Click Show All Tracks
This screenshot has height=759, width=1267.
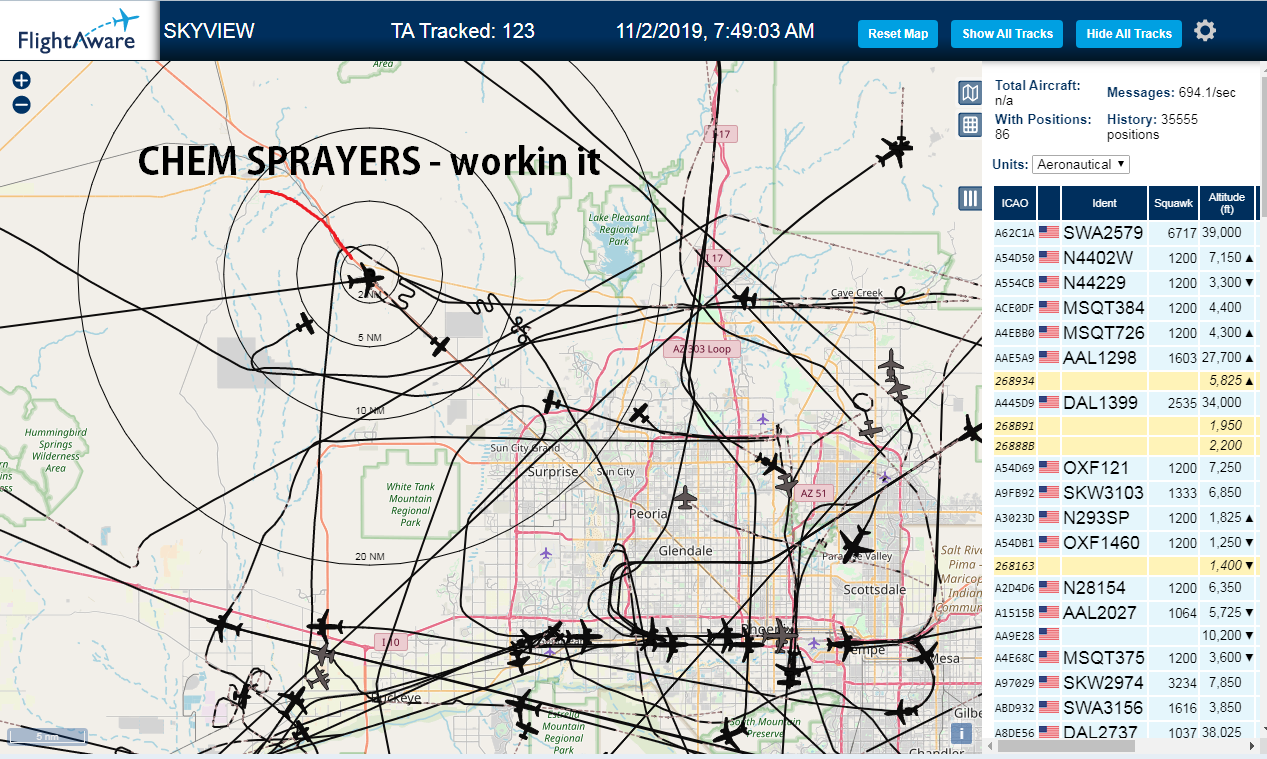1007,34
